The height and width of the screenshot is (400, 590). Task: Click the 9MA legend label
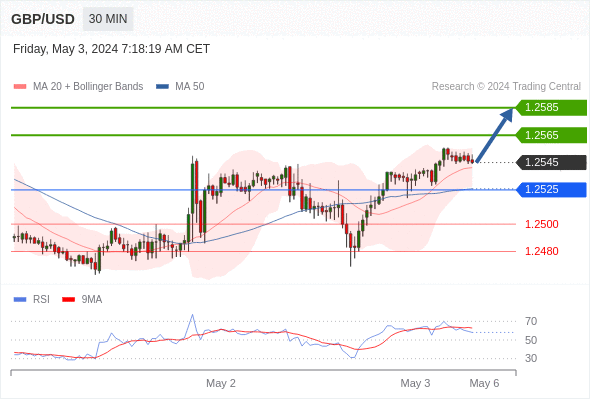pyautogui.click(x=92, y=300)
